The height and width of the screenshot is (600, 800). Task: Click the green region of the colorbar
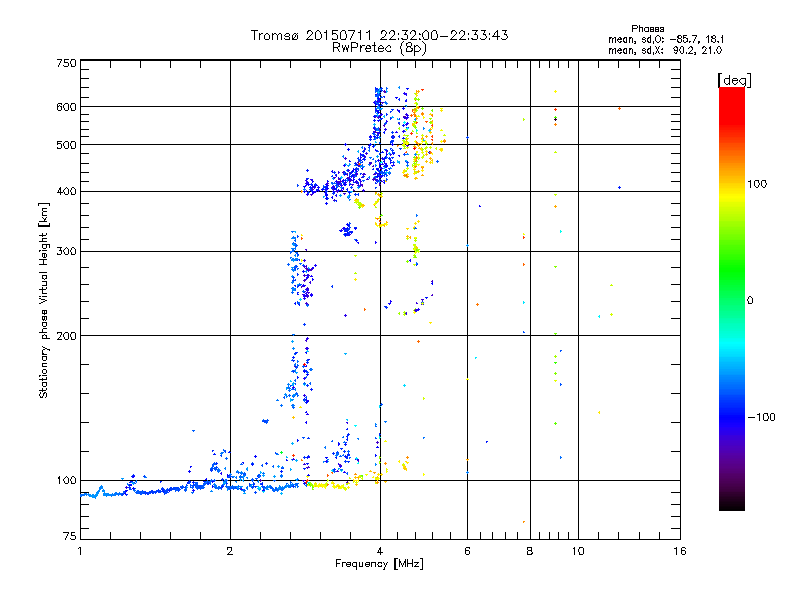[732, 265]
